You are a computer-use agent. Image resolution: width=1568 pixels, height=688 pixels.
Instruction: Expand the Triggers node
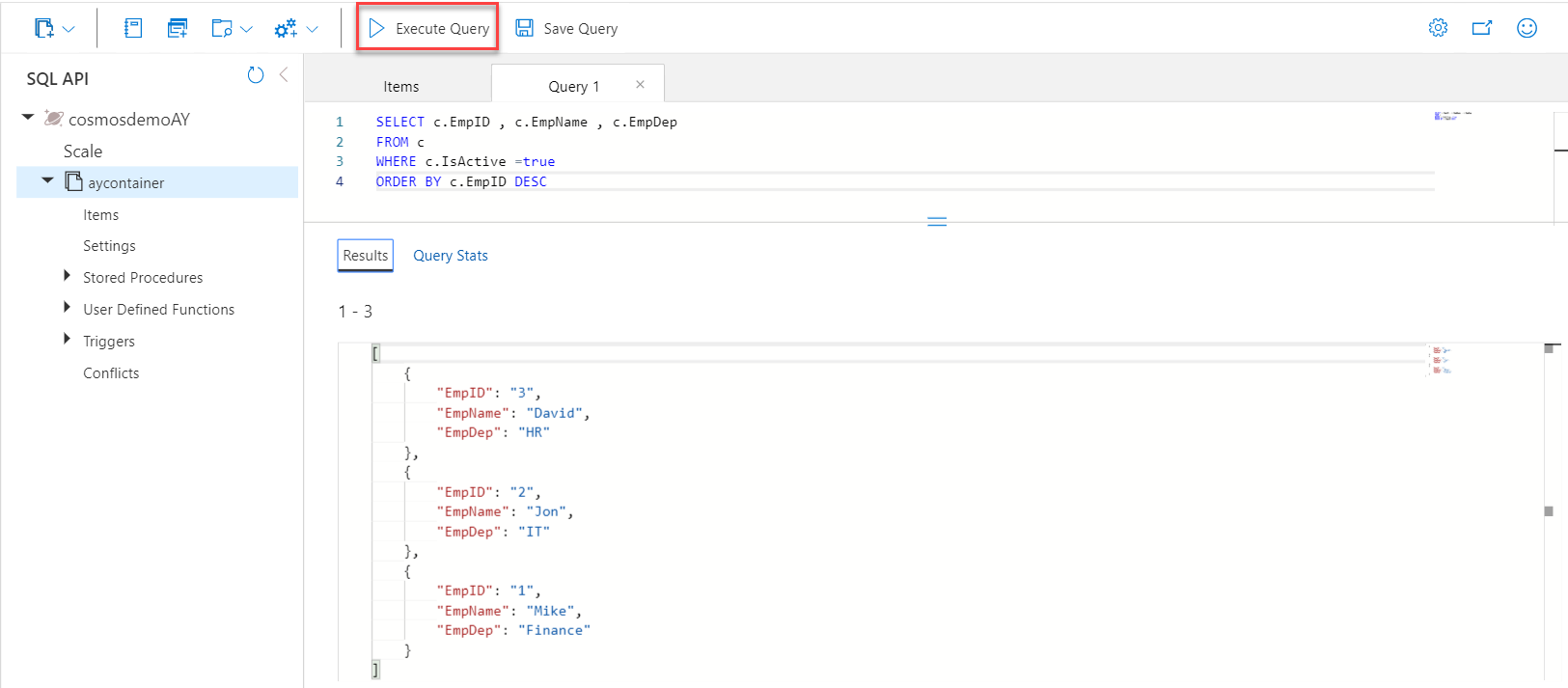(x=67, y=340)
